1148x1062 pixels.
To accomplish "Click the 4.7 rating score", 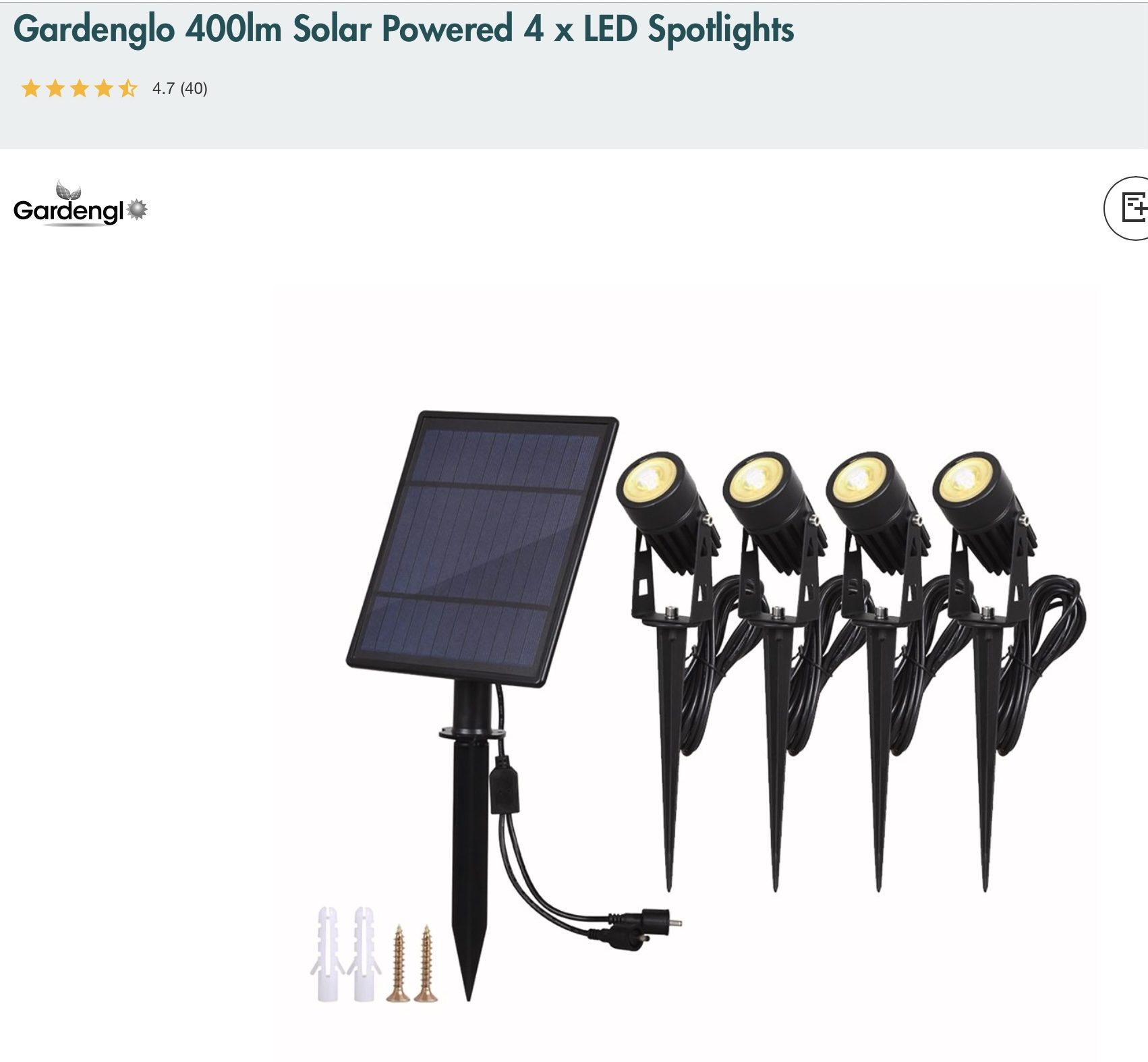I will click(x=163, y=88).
